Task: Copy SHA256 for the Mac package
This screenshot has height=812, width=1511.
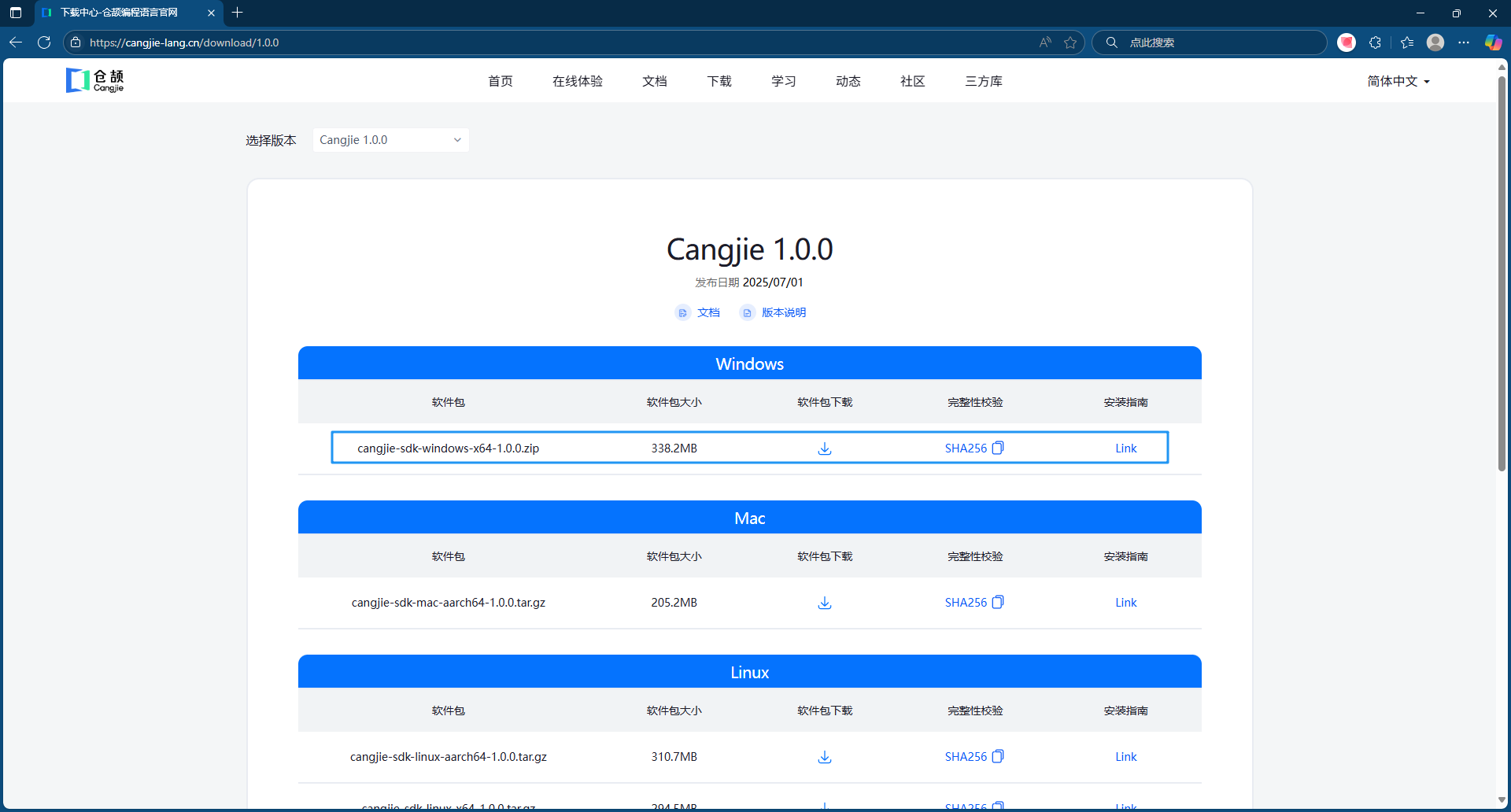Action: [998, 602]
